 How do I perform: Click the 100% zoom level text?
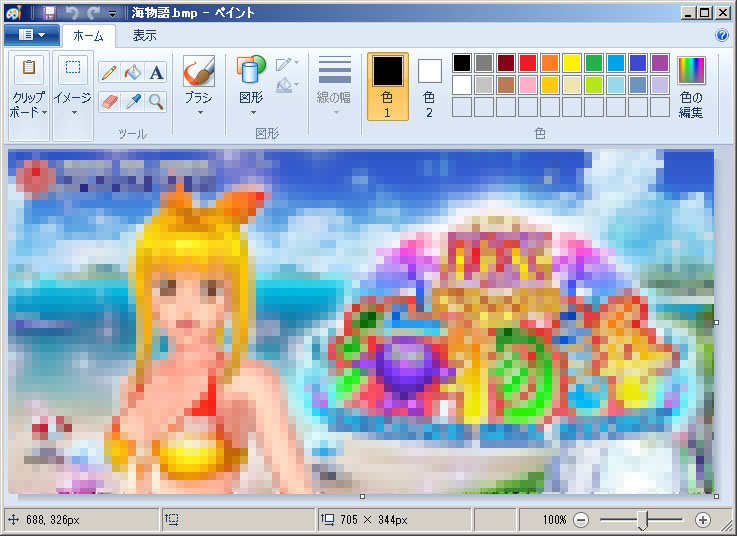click(555, 520)
